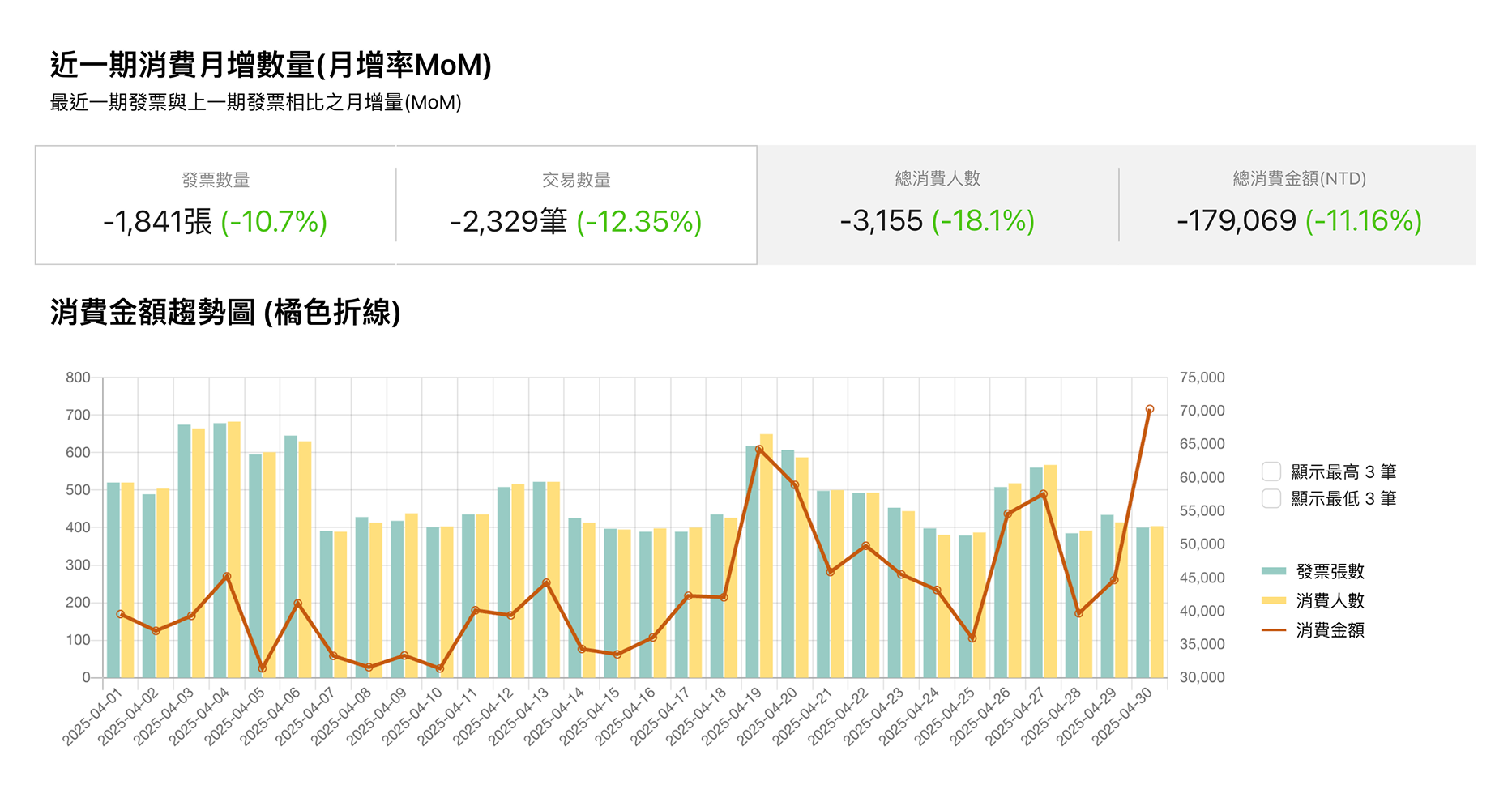Click the 2025-04-05 lowest line point

[263, 668]
